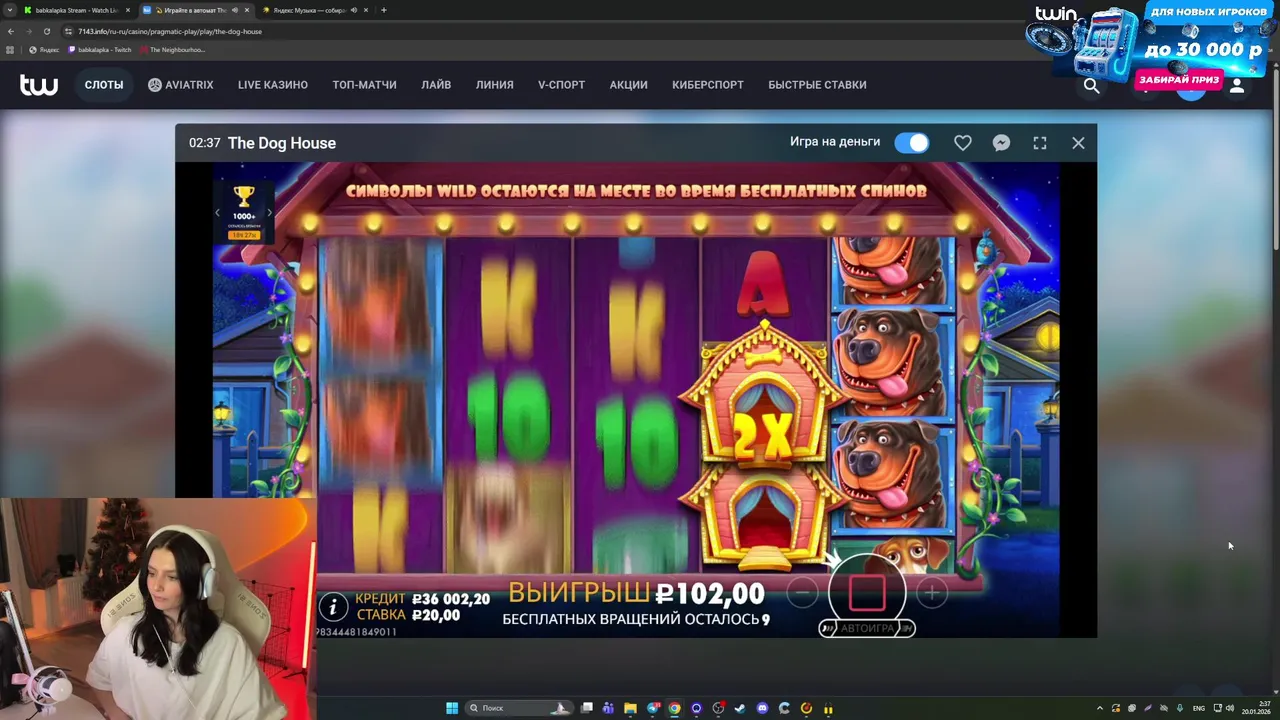1280x720 pixels.
Task: Open the Яндекс bookmark
Action: coord(44,50)
